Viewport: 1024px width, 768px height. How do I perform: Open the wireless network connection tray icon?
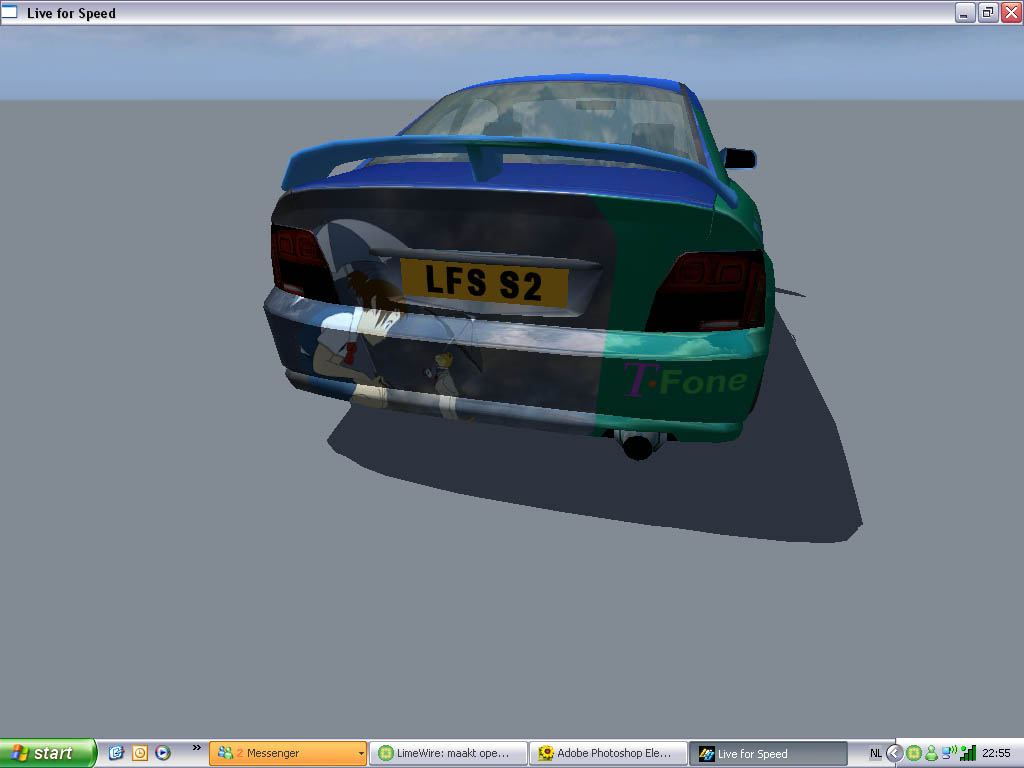949,753
